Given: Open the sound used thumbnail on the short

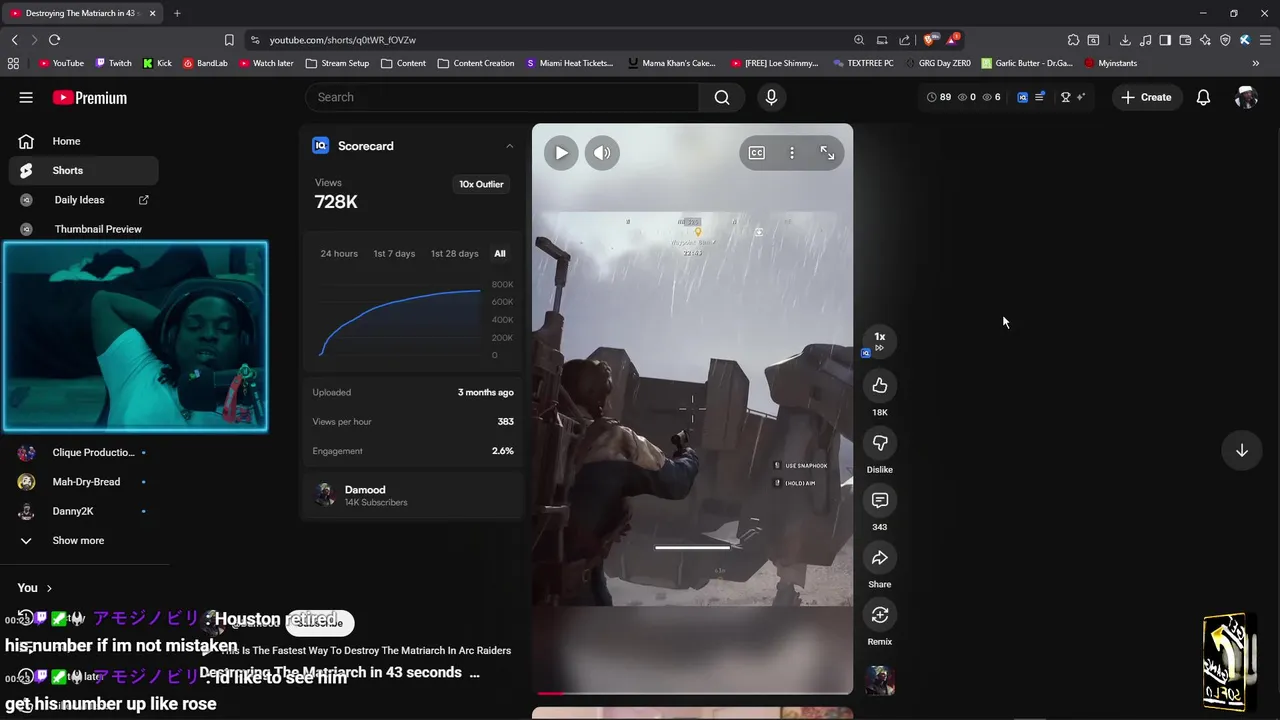Looking at the screenshot, I should (x=880, y=681).
